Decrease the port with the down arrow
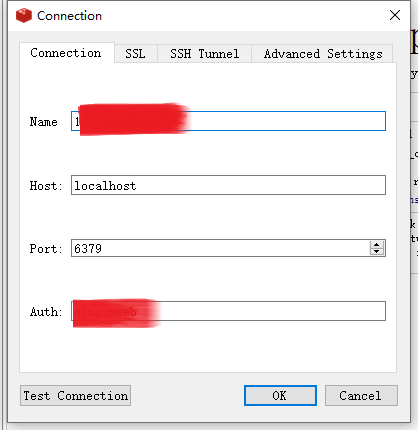 click(x=377, y=252)
